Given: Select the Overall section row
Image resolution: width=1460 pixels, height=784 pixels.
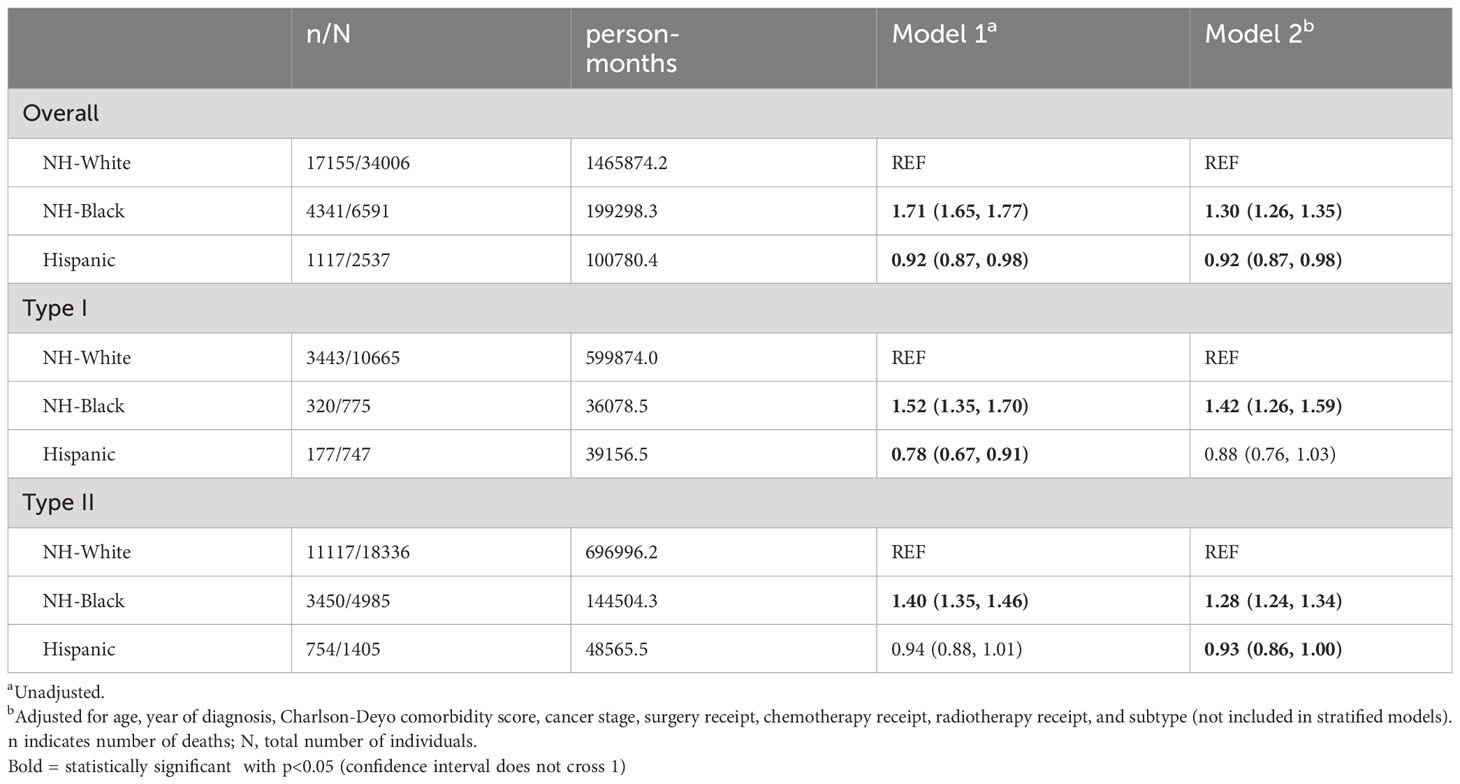Looking at the screenshot, I should (x=730, y=113).
